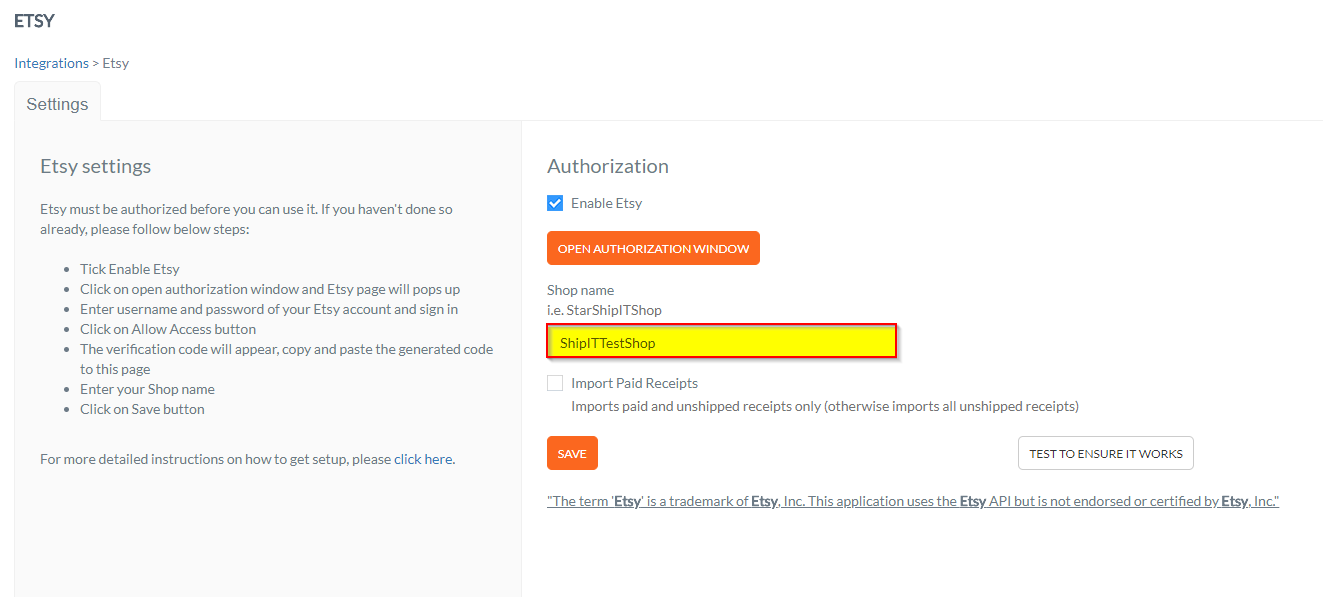Screen dimensions: 1323x597
Task: Click the 'Enter username and password' instruction step
Action: (x=269, y=309)
